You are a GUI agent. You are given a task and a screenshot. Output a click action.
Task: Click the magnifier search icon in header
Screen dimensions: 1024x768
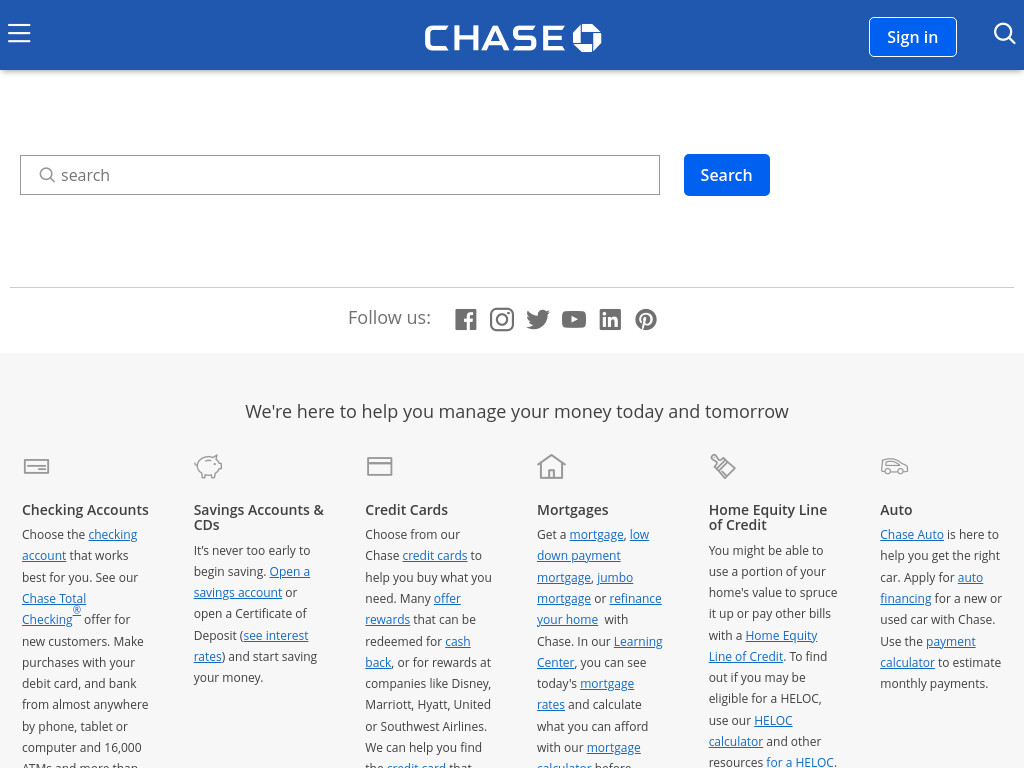pos(1004,33)
